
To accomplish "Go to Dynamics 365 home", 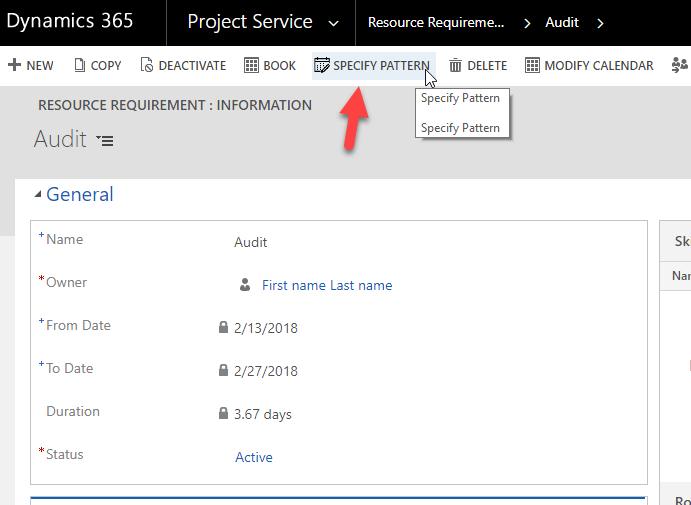I will point(69,22).
